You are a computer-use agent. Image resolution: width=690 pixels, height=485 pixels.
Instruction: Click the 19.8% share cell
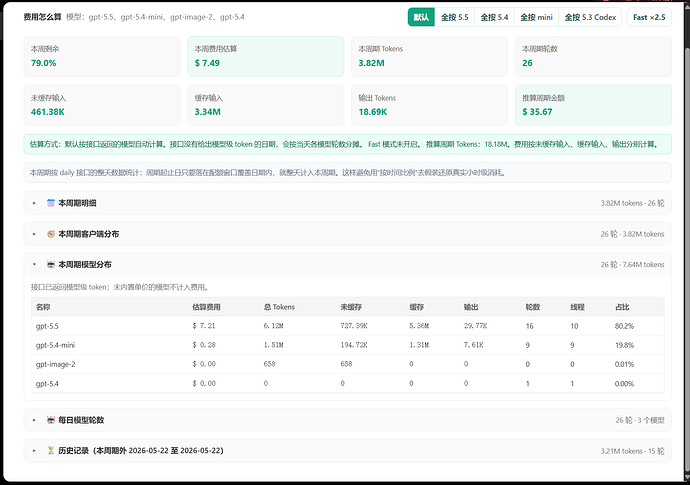click(624, 345)
